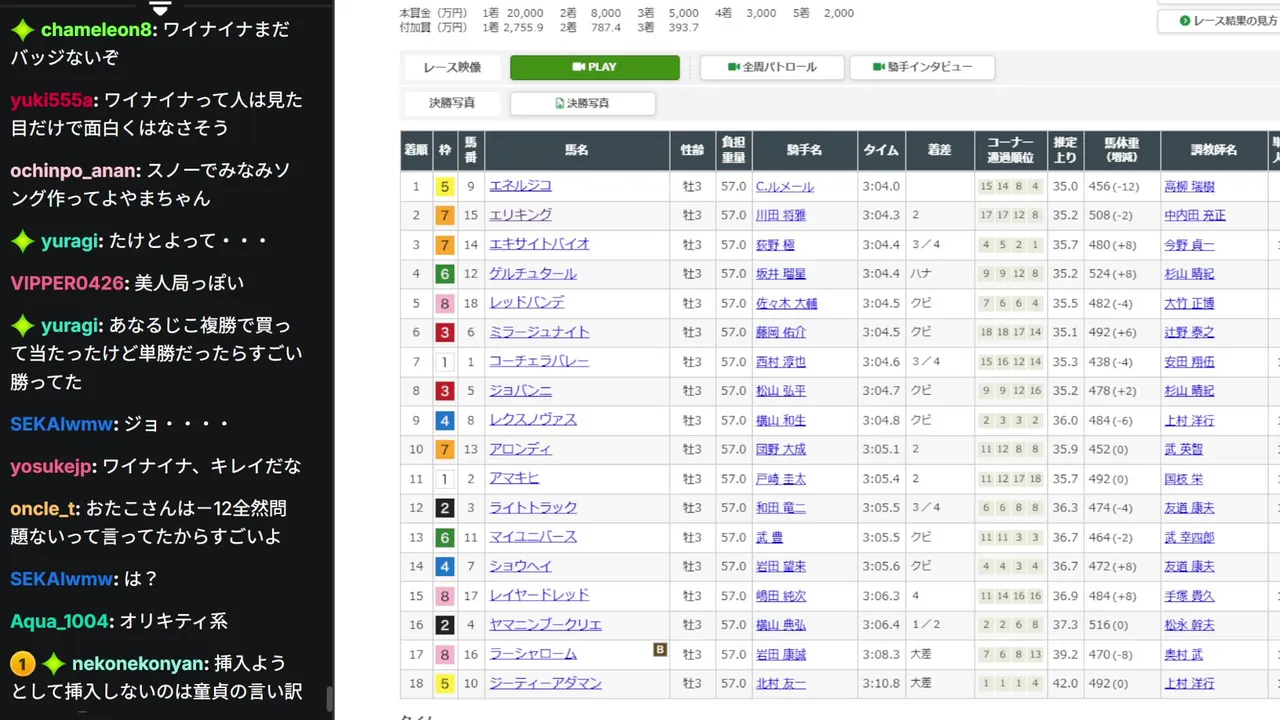Screen dimensions: 1280x720
Task: Open jockey 和田 竜二's page
Action: click(x=781, y=507)
